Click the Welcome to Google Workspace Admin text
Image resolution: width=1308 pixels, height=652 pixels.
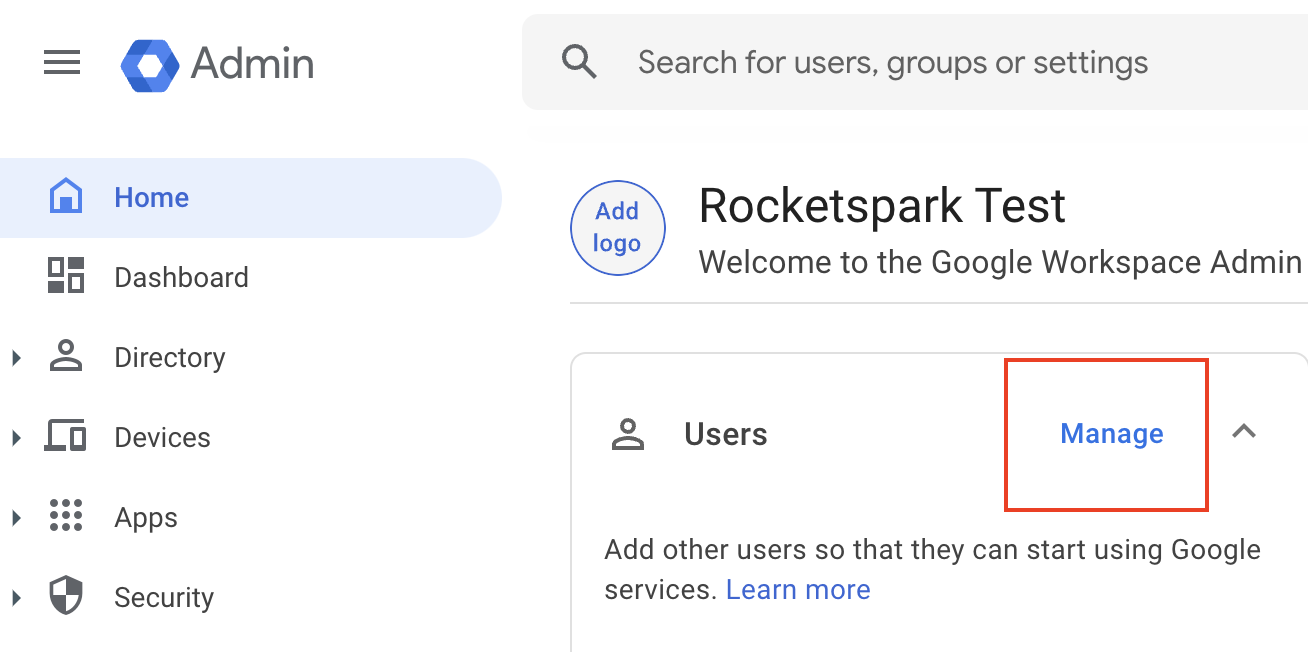coord(1000,262)
